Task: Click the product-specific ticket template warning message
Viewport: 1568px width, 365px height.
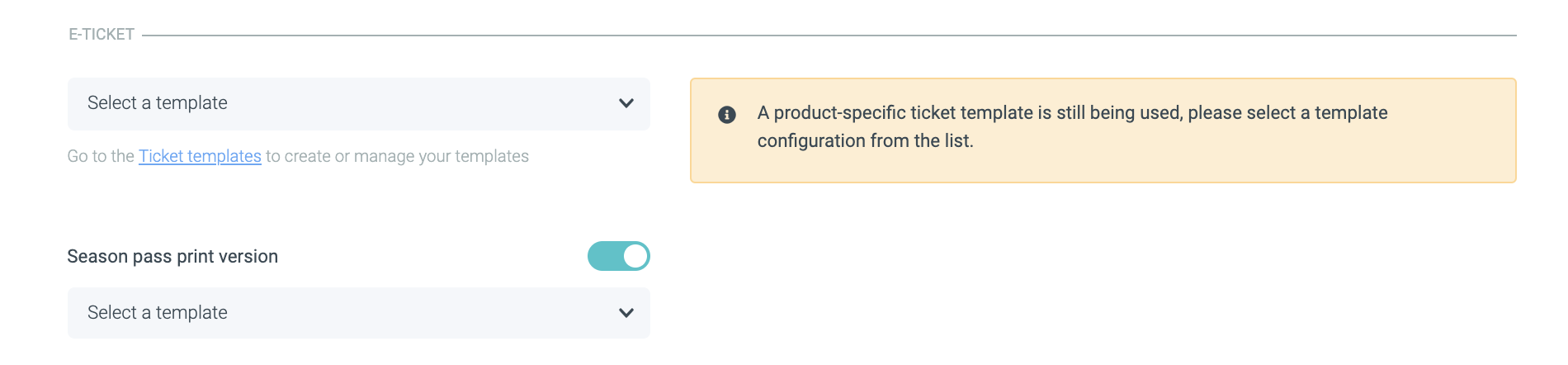Action: (1072, 113)
